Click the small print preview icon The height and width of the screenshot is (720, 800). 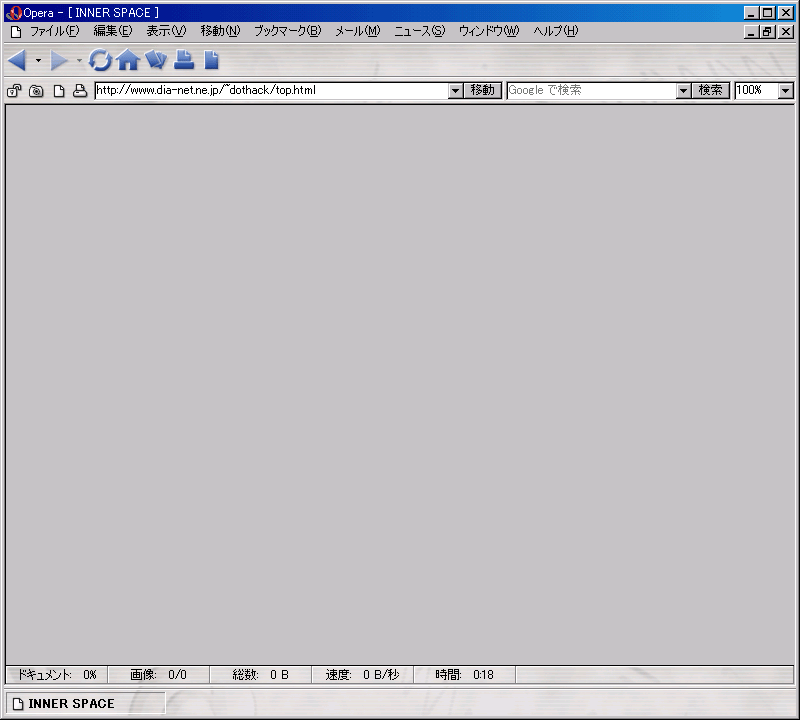coord(80,91)
